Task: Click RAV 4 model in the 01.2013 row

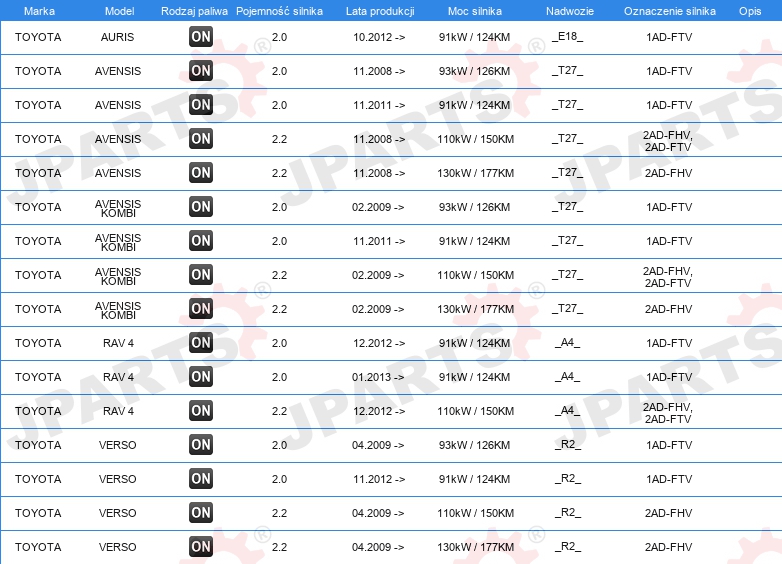Action: click(118, 377)
